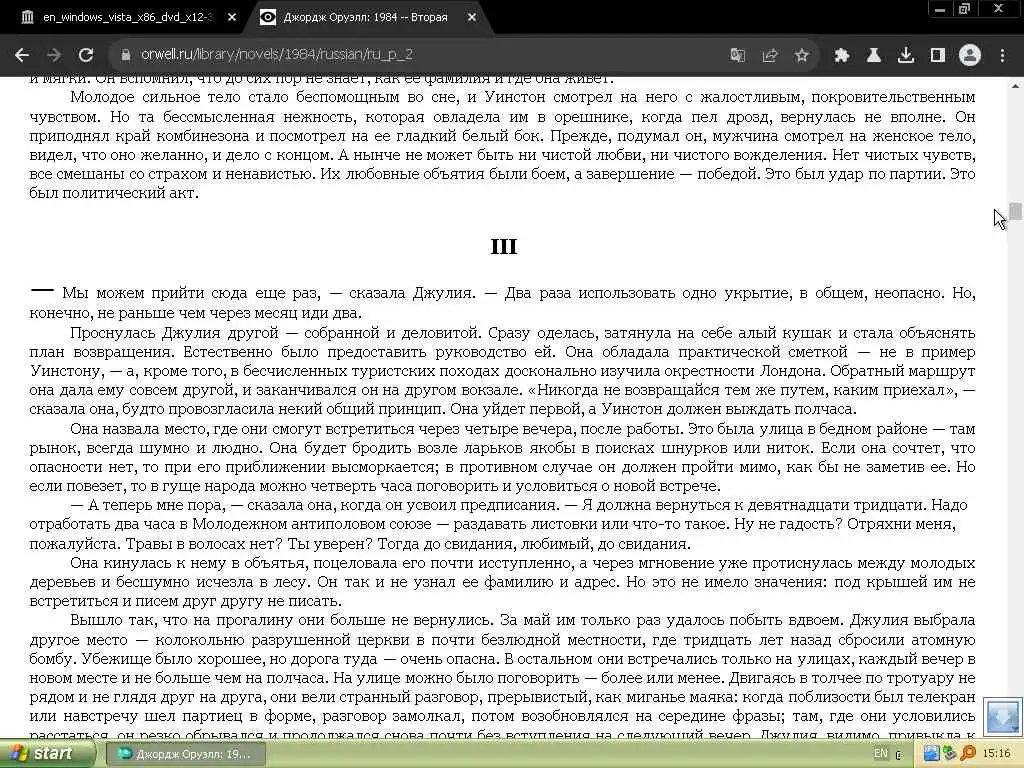Click the forward navigation arrow
Screen dimensions: 1024x768
click(54, 55)
